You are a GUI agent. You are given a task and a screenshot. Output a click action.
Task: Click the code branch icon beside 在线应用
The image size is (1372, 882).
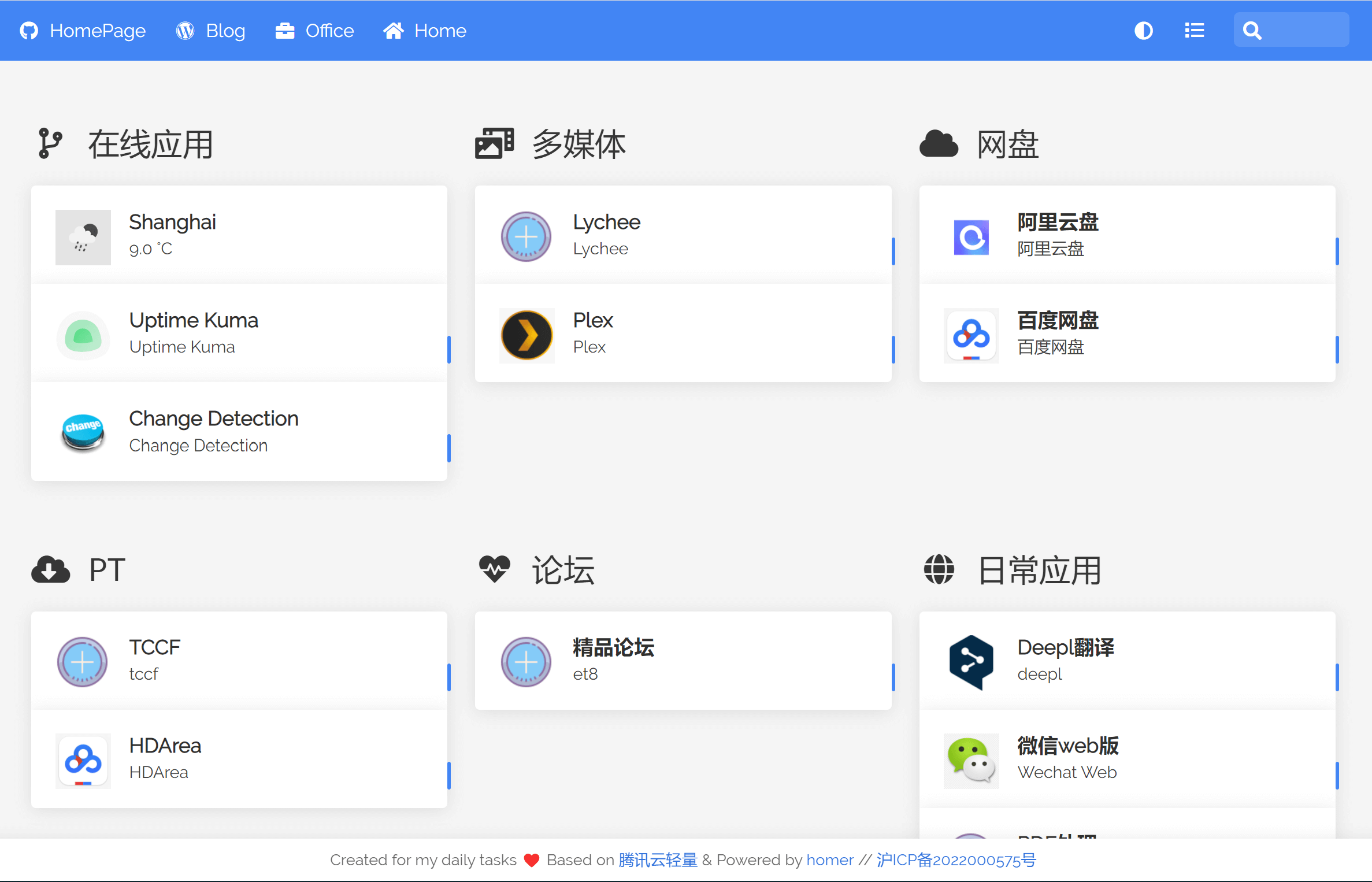tap(50, 143)
